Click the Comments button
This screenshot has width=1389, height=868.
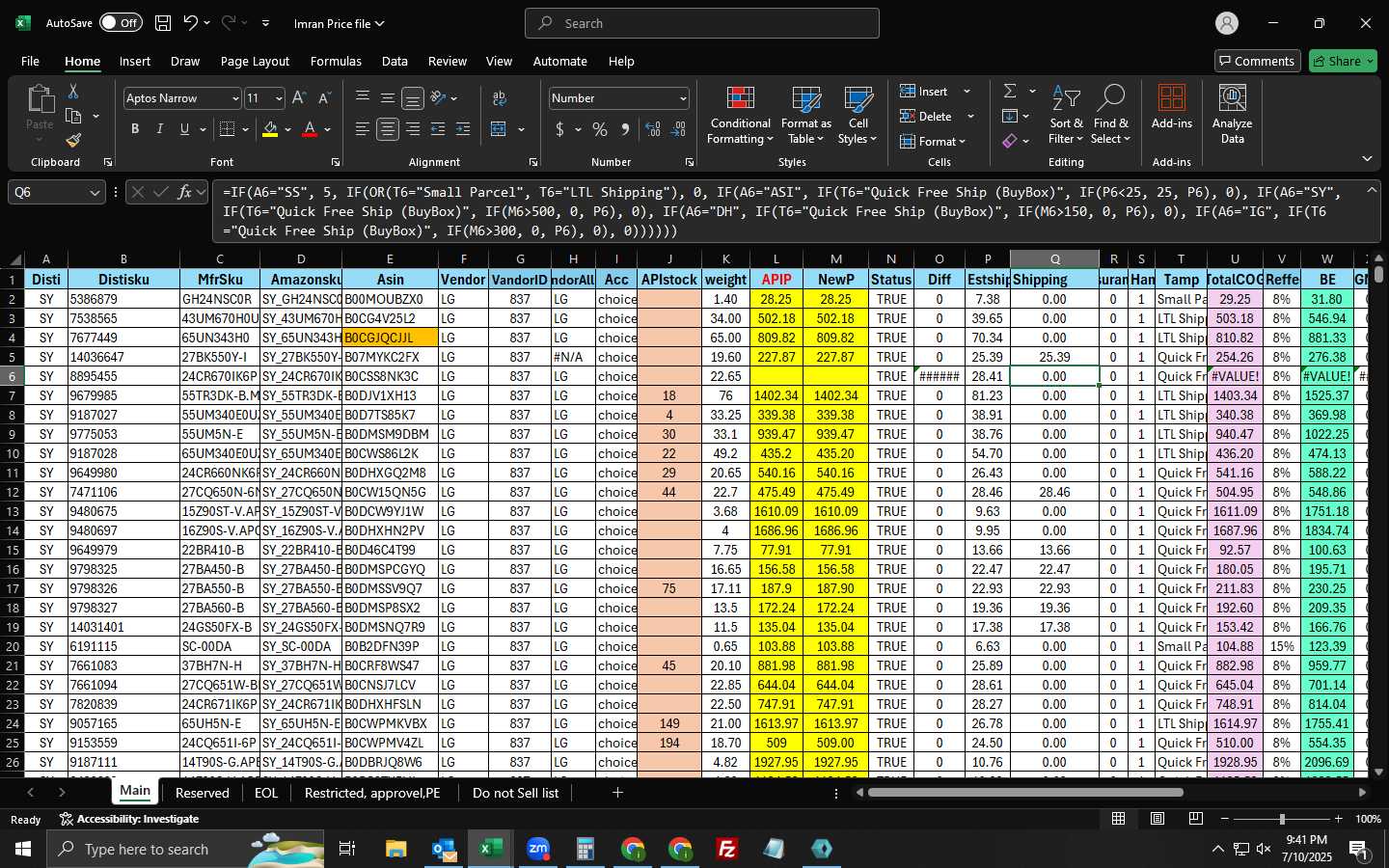pos(1257,61)
